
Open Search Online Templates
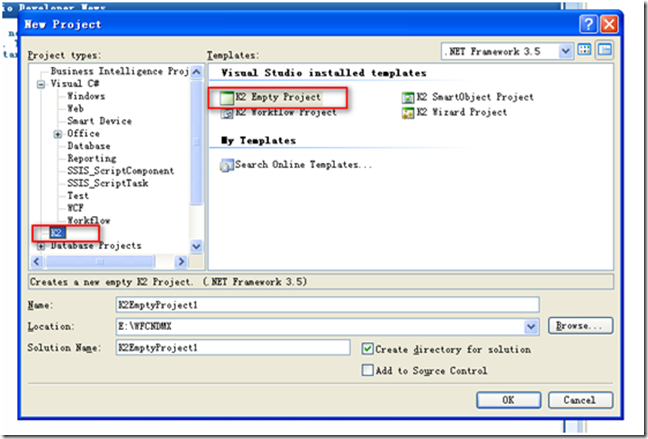pos(295,165)
